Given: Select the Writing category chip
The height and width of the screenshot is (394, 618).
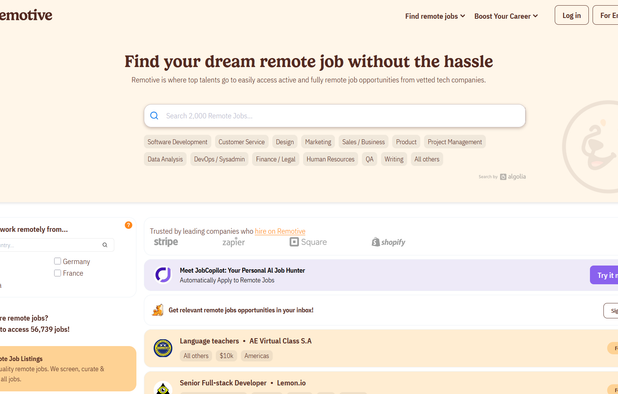Looking at the screenshot, I should pyautogui.click(x=394, y=159).
